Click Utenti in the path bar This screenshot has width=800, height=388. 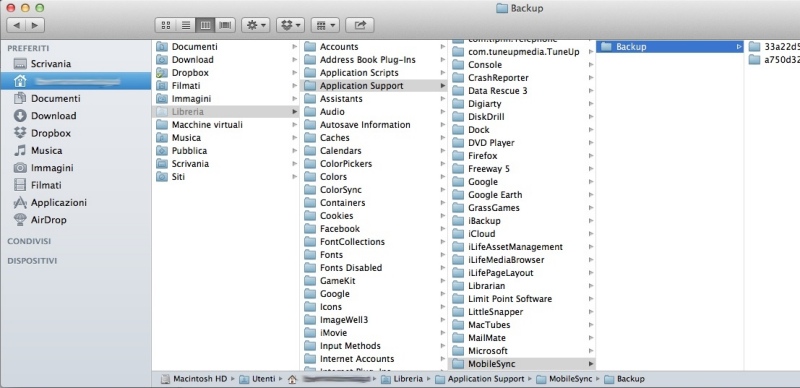point(258,379)
